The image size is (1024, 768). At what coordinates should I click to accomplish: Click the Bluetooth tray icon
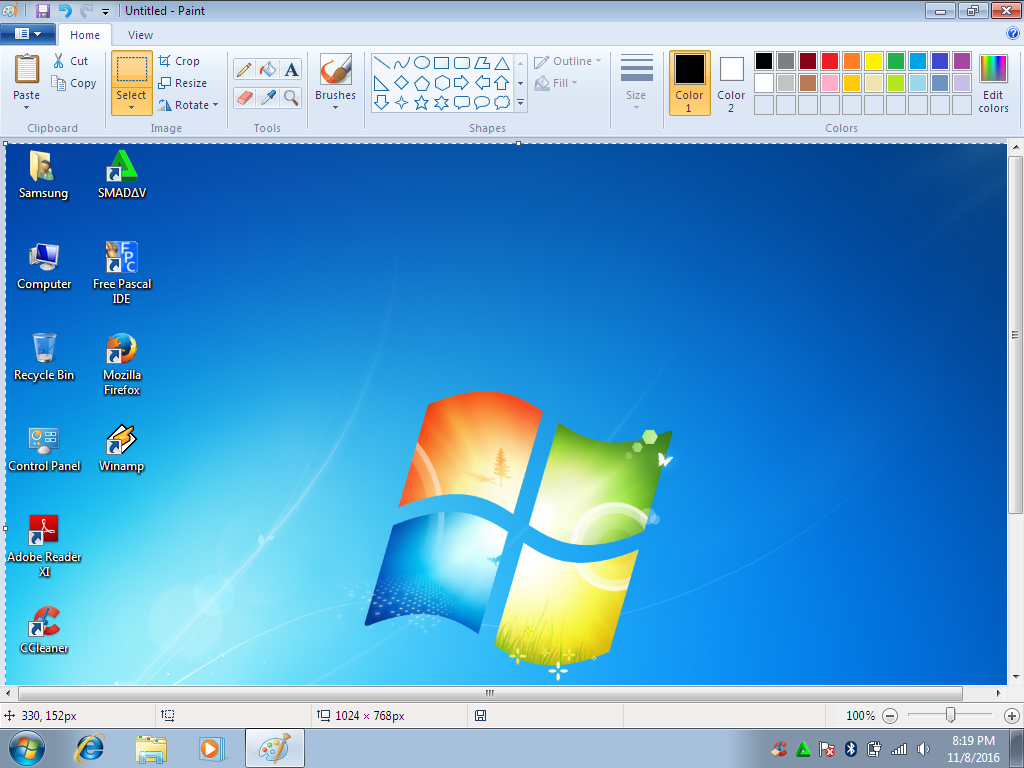click(x=850, y=749)
